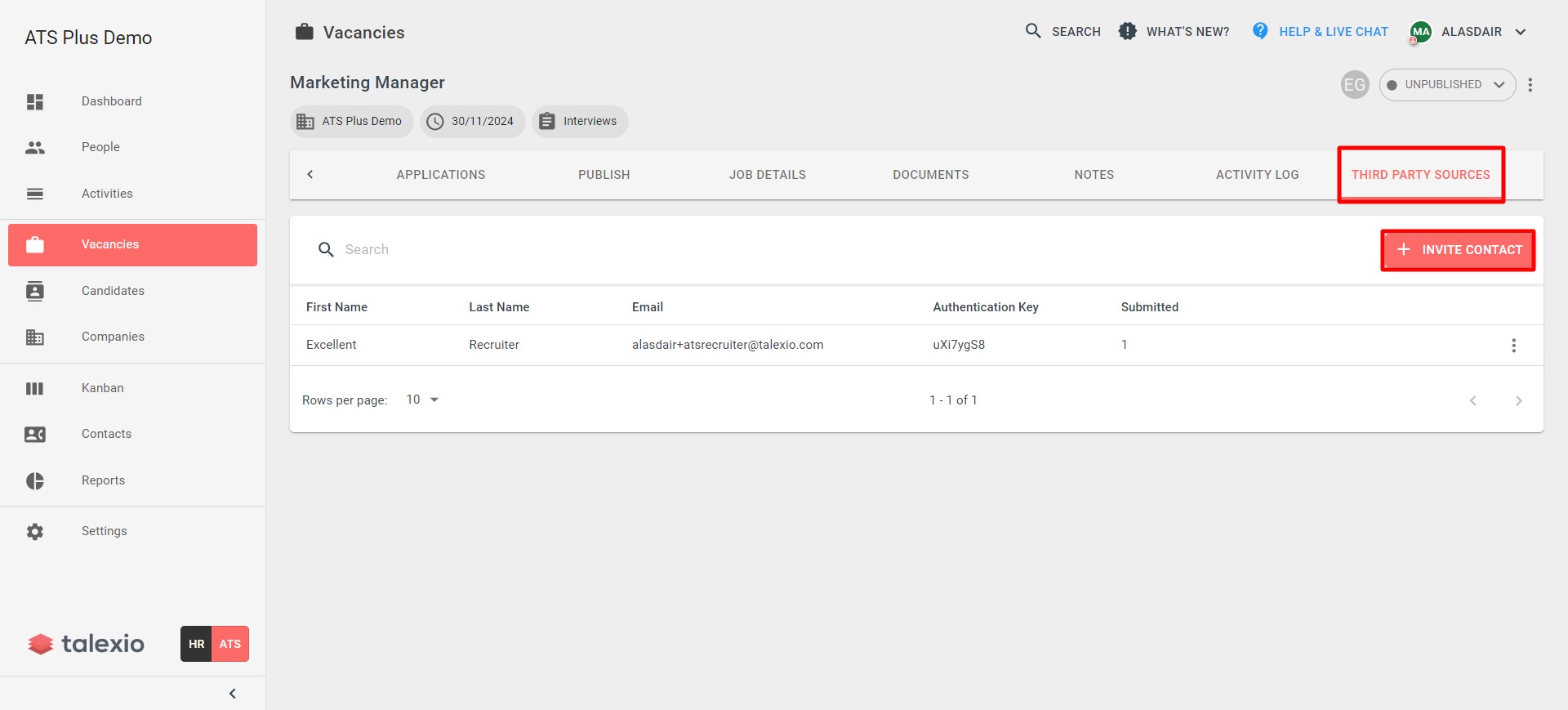Click the magnifier icon in the contact search
Image resolution: width=1568 pixels, height=710 pixels.
326,250
